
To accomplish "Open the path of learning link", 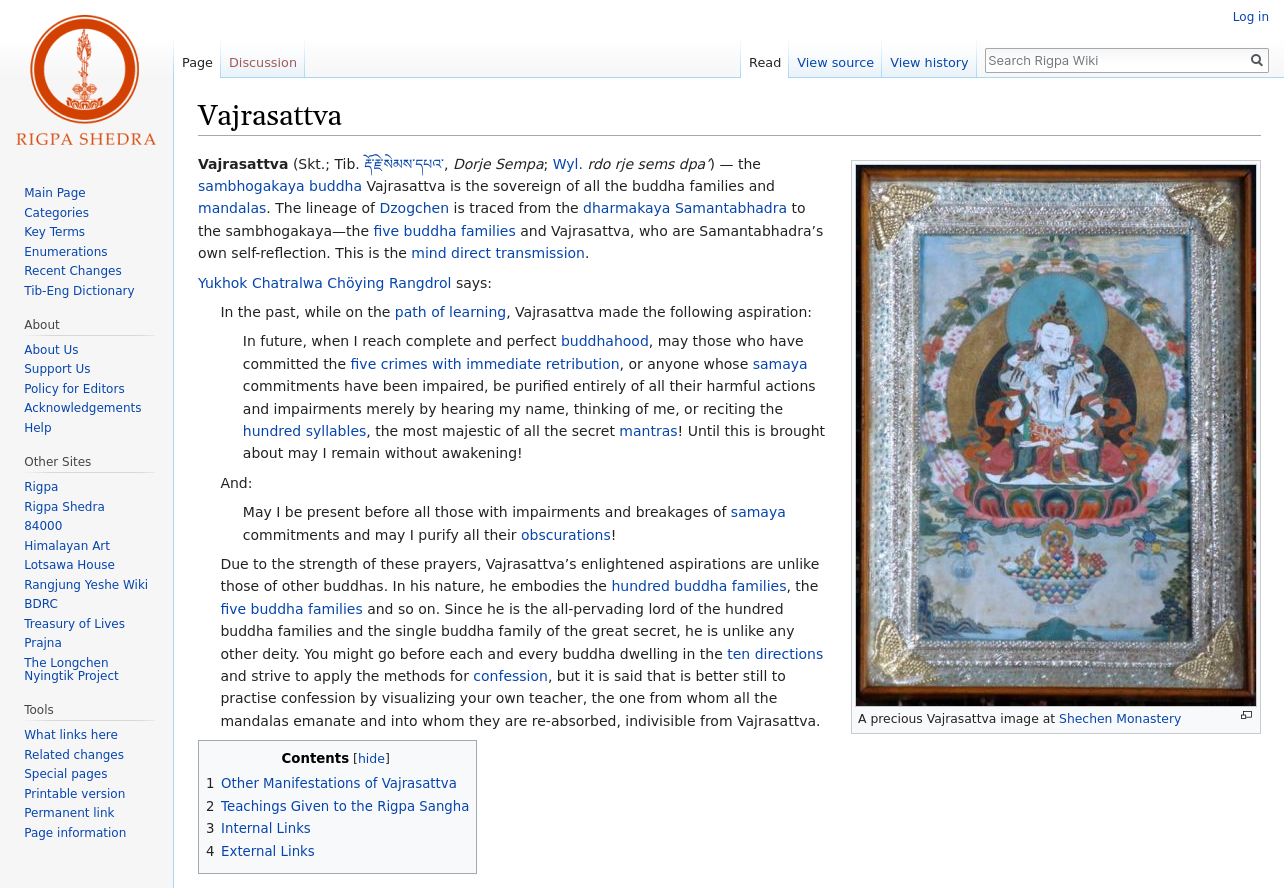I will (450, 312).
